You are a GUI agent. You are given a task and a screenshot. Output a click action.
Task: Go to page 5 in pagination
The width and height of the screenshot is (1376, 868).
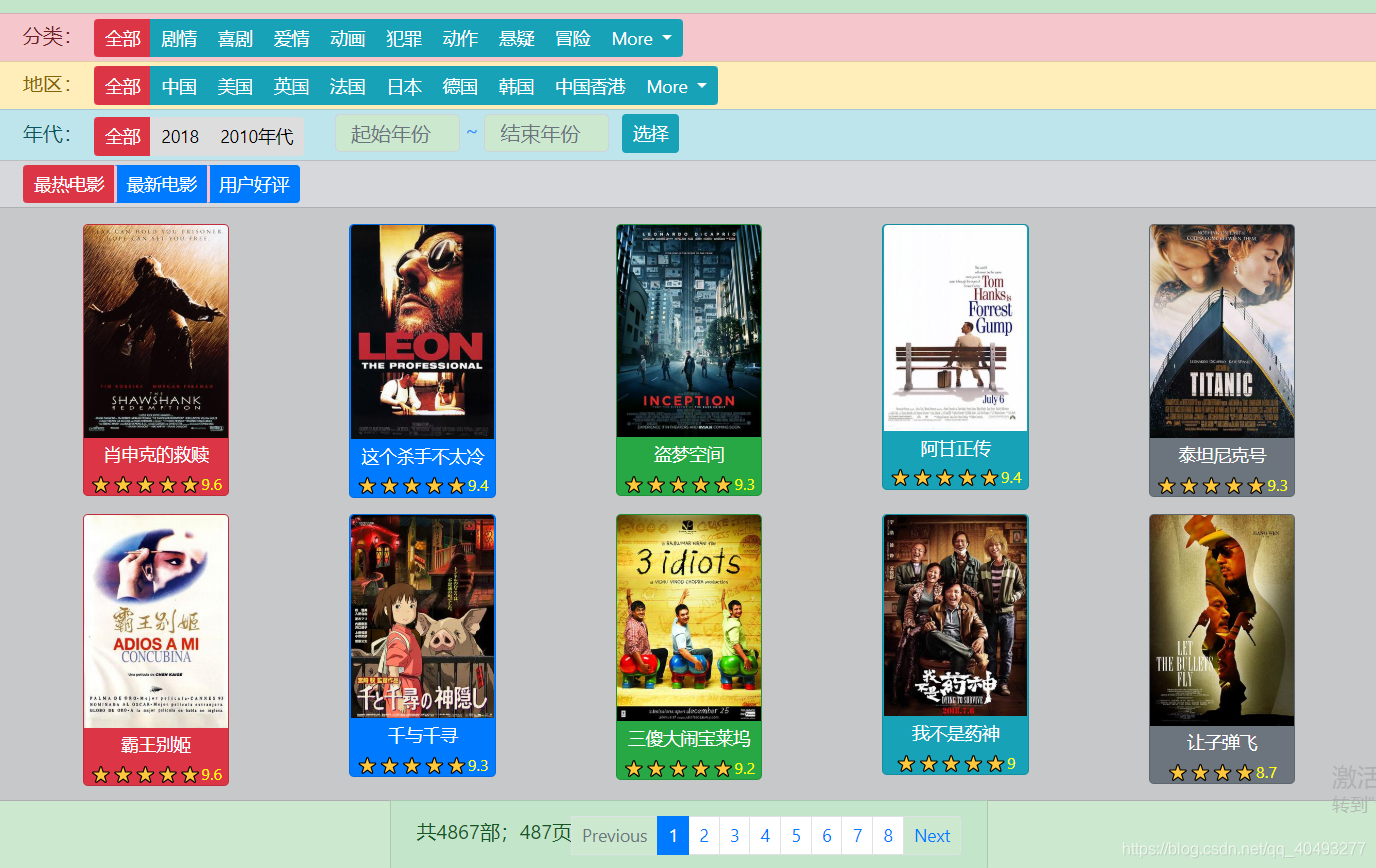tap(796, 836)
